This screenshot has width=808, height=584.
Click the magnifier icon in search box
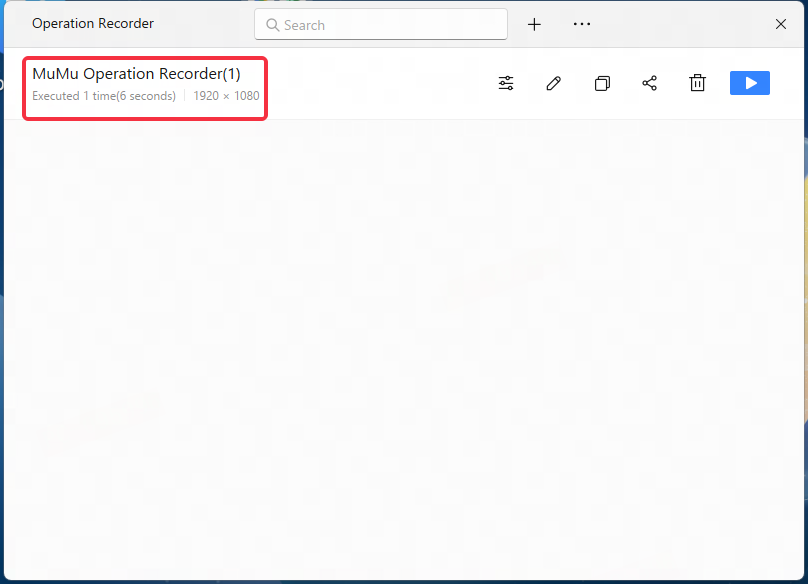[x=273, y=25]
